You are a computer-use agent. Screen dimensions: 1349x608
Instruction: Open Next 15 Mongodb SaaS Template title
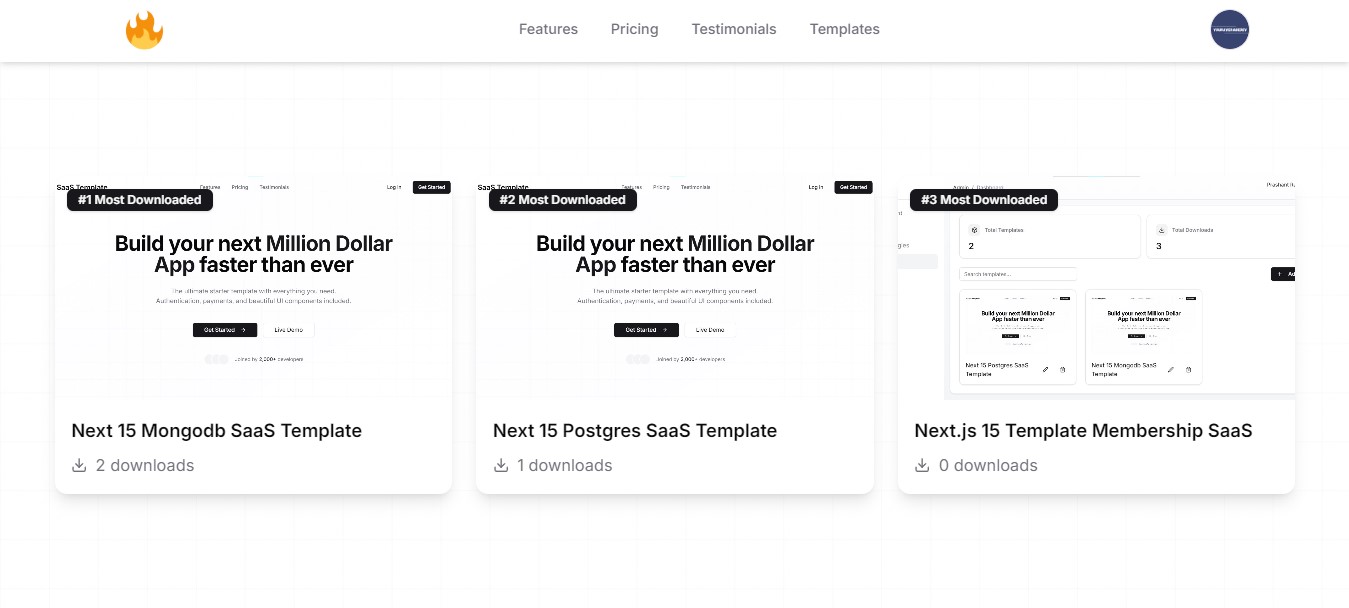click(x=216, y=431)
